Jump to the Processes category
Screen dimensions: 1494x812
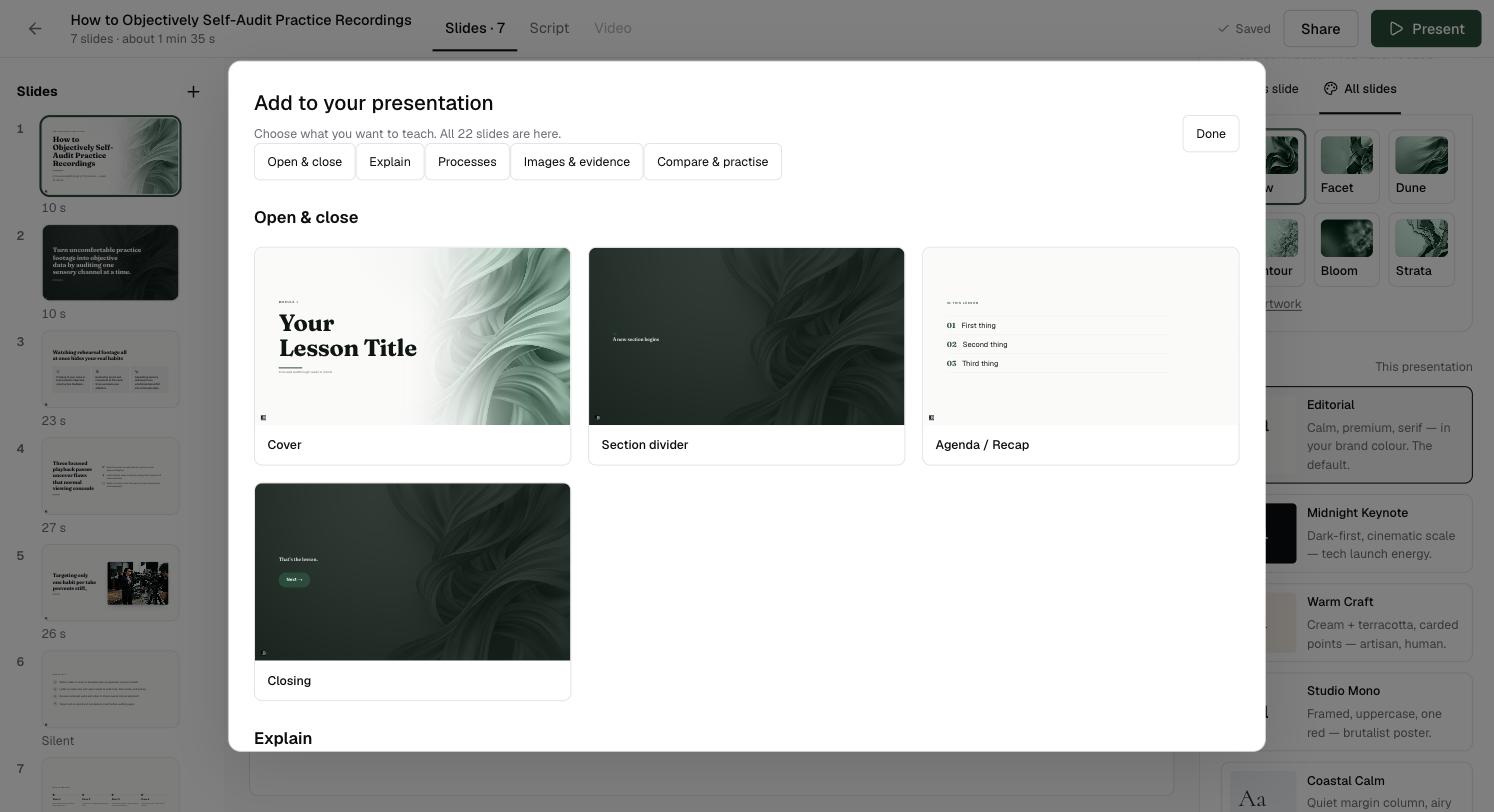click(467, 162)
